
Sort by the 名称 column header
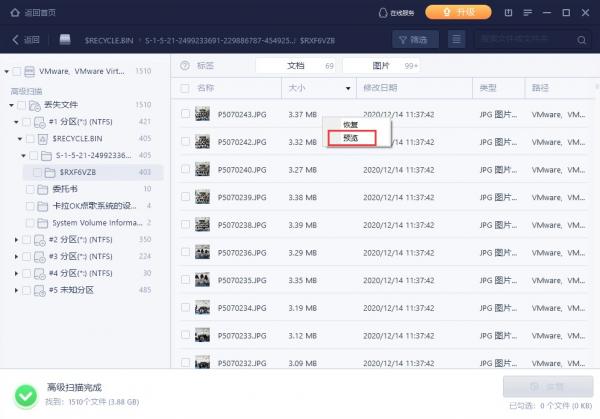coord(205,88)
